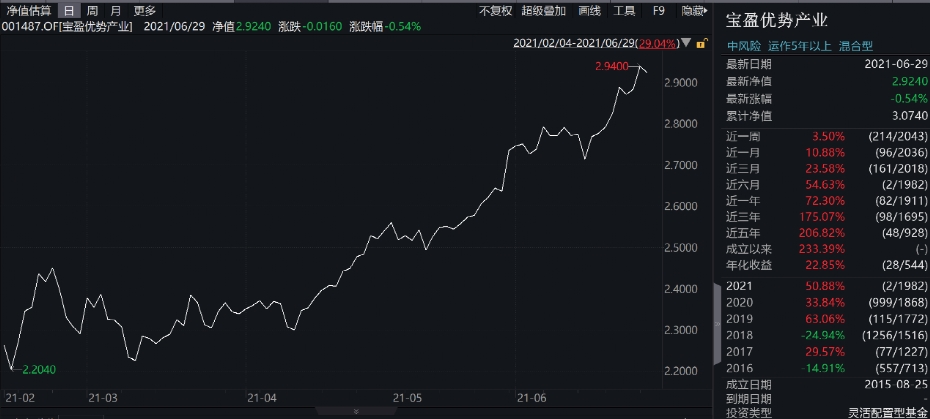Click the 近一月 return 10.88%

point(825,153)
